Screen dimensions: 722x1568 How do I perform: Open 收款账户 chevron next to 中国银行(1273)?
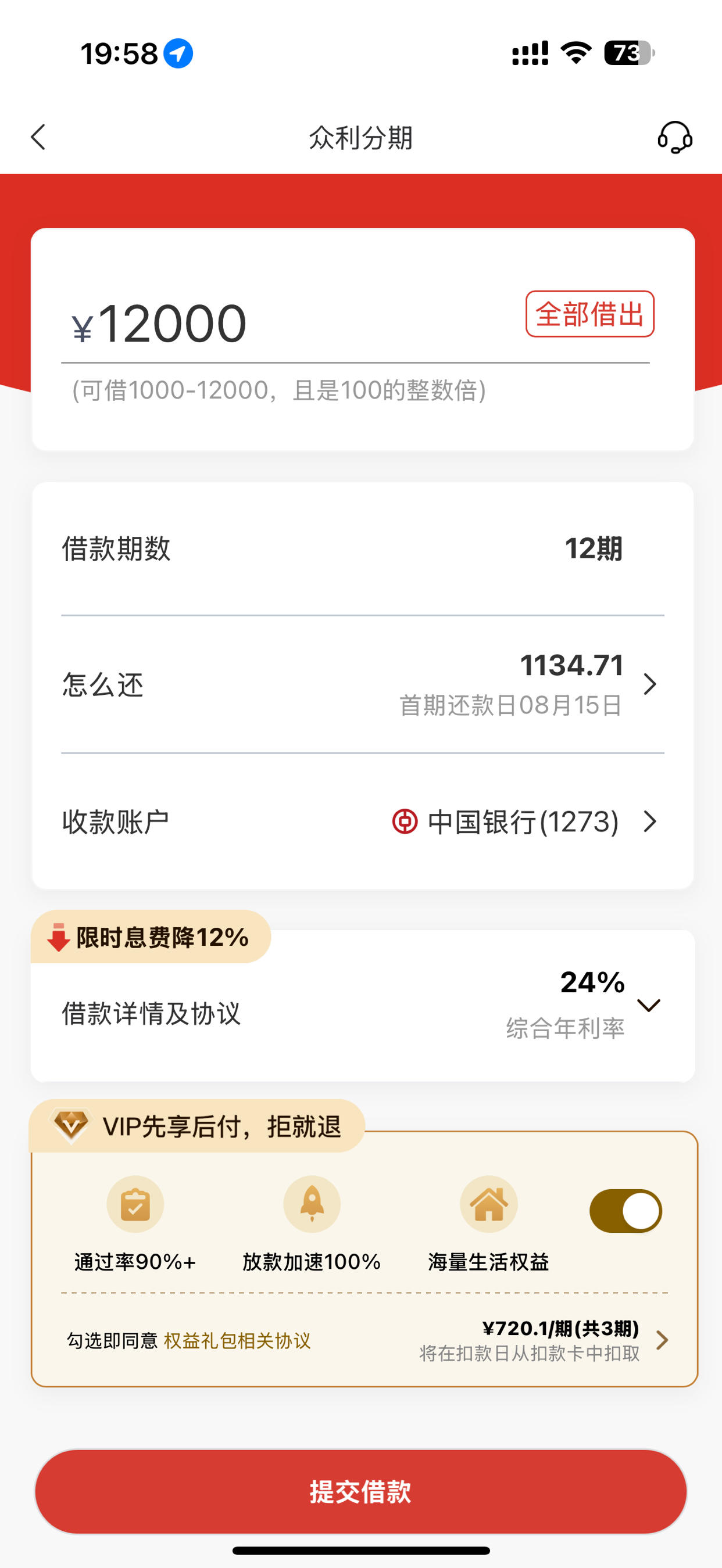[x=650, y=821]
